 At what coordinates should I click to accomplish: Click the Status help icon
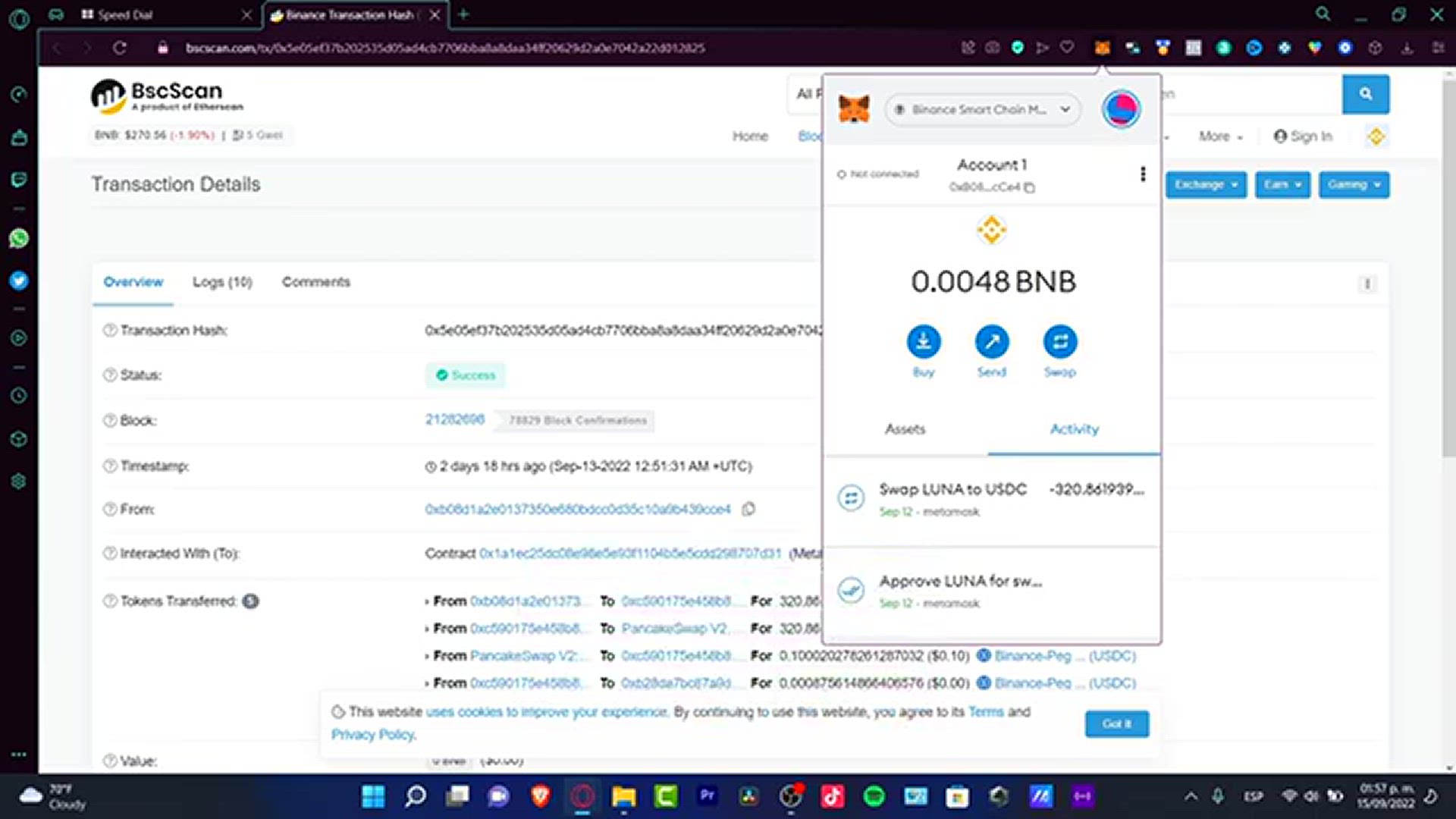pos(110,375)
